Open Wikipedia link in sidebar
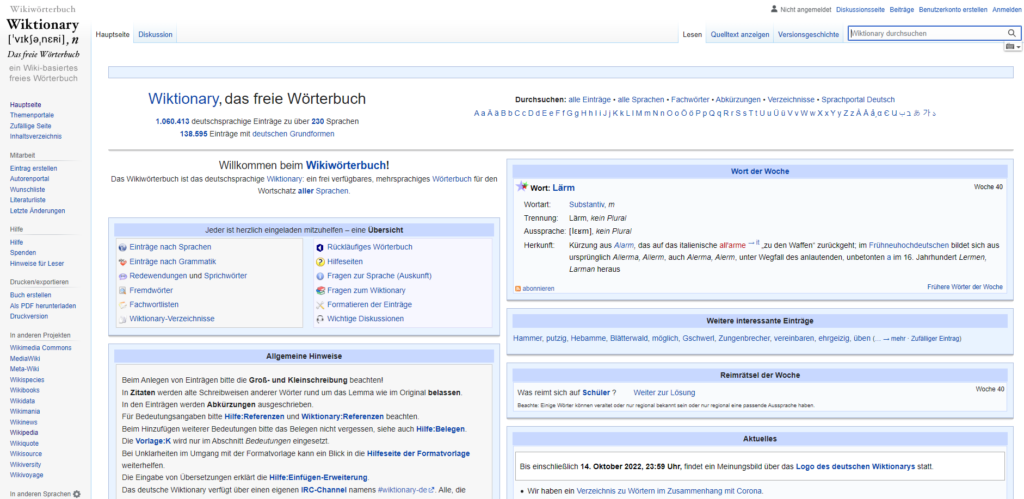The height and width of the screenshot is (499, 1024). (24, 432)
